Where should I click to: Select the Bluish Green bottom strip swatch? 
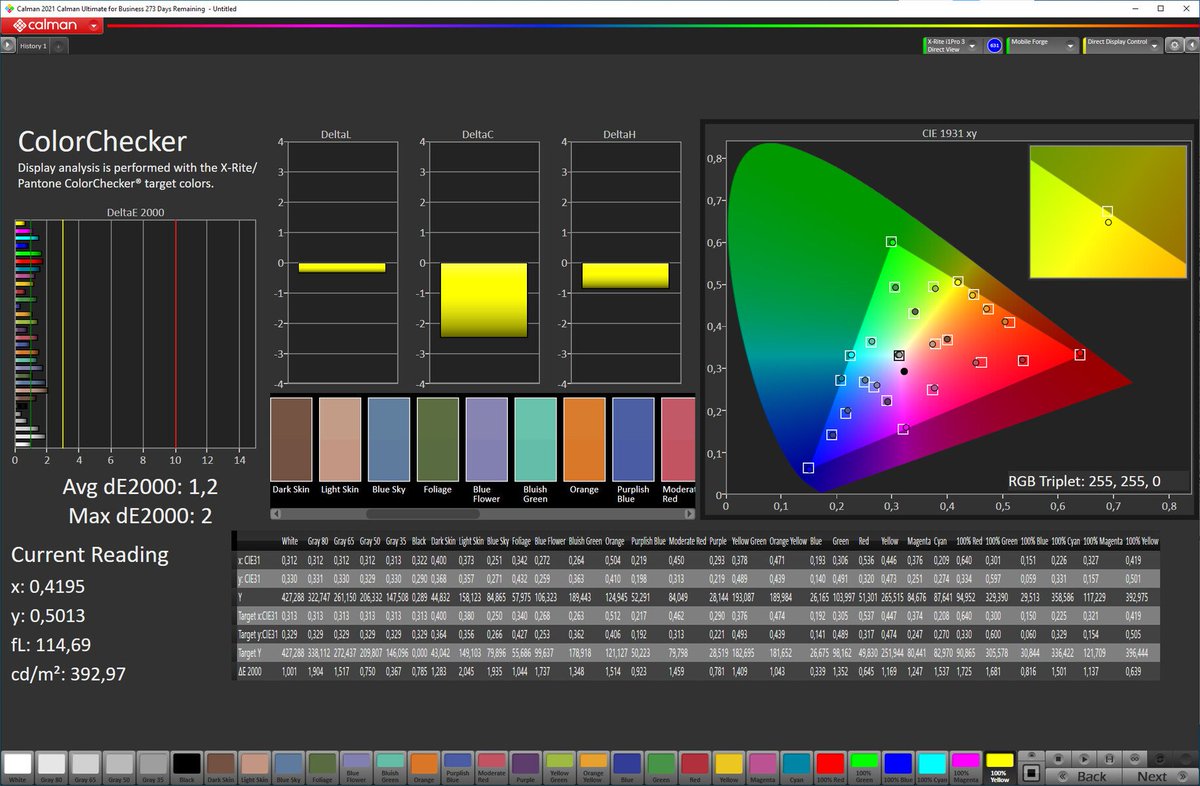pos(390,767)
